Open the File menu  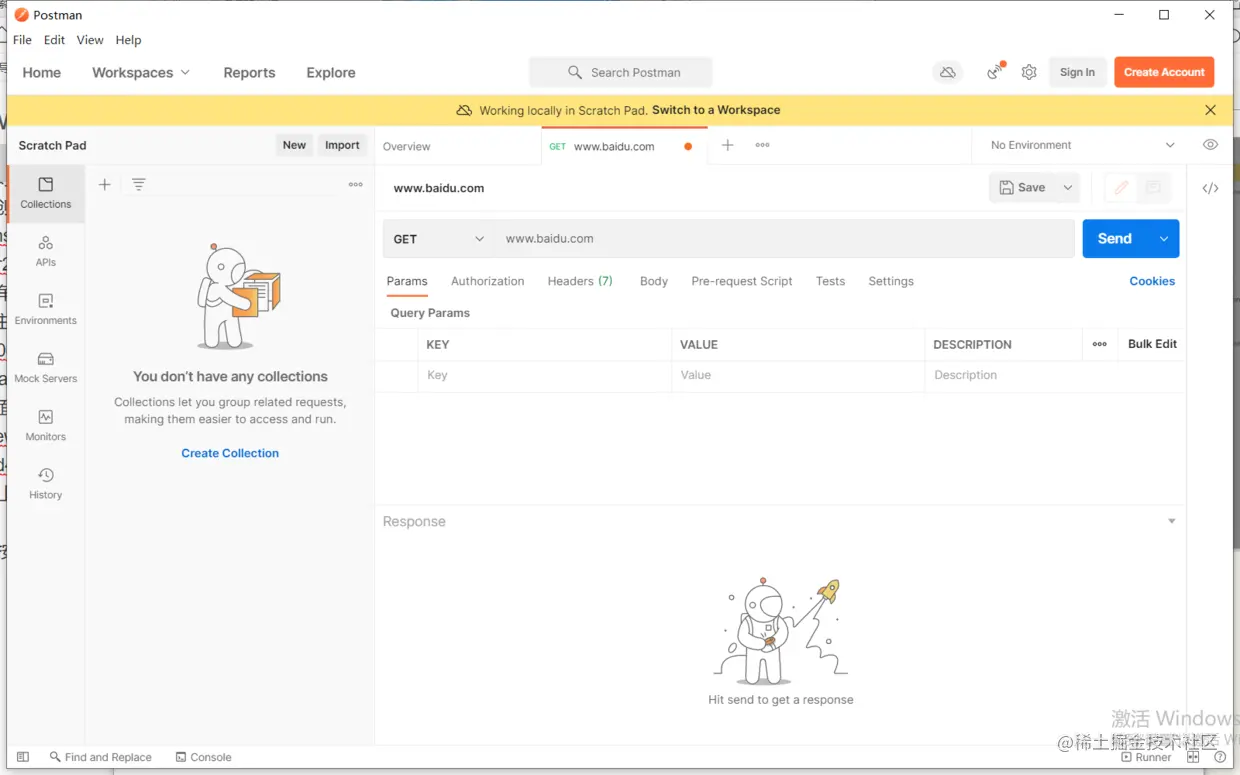tap(22, 40)
